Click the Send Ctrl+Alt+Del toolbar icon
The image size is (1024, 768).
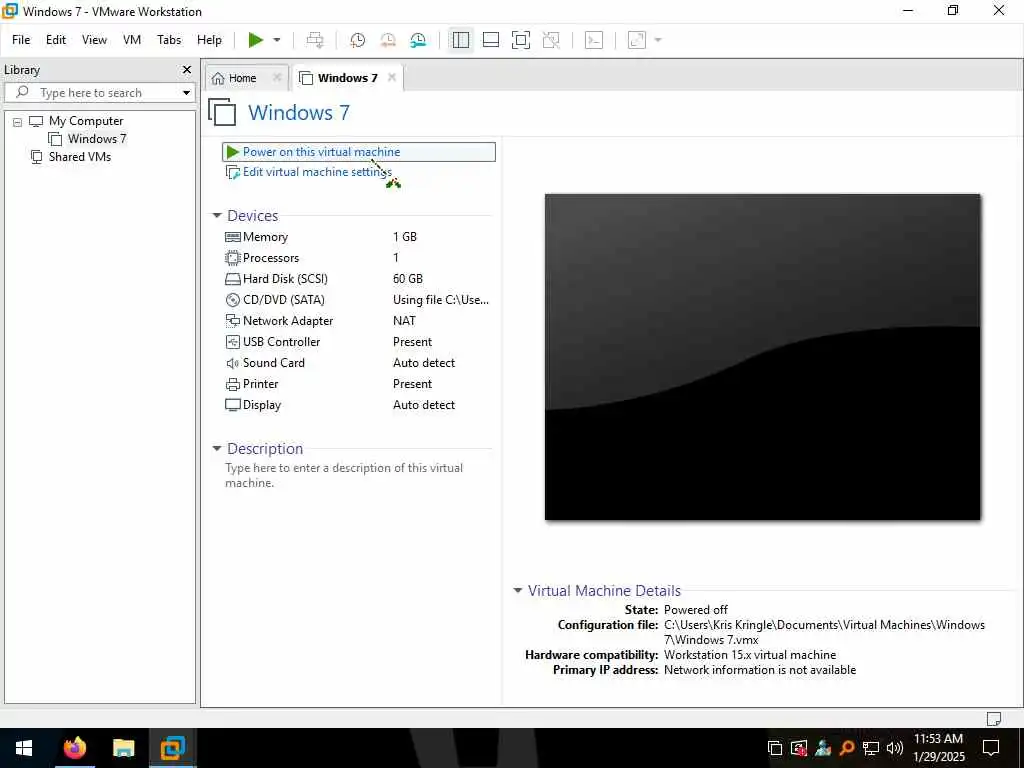coord(315,40)
